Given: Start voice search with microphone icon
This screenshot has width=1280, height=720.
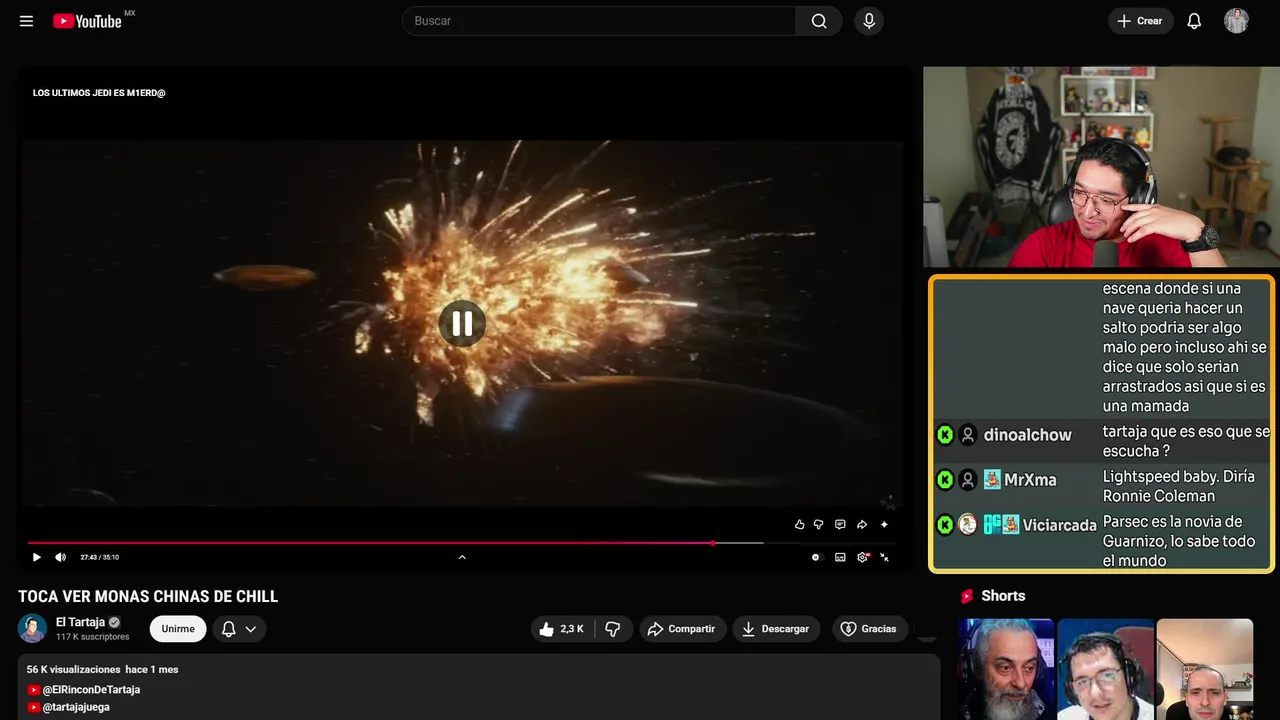Looking at the screenshot, I should click(x=868, y=21).
